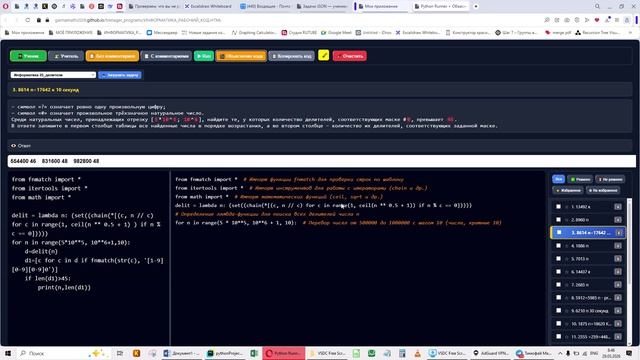
Task: Star task 5. 7013 as favorite
Action: pyautogui.click(x=567, y=259)
